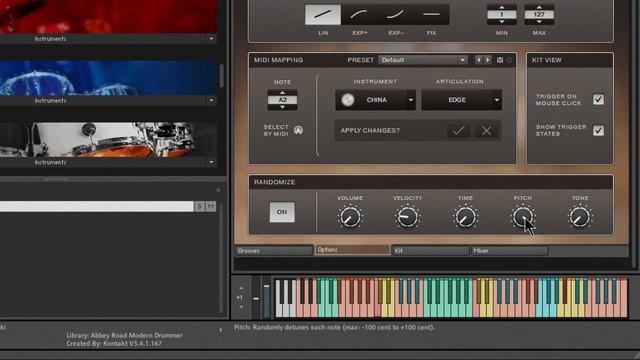This screenshot has width=640, height=360.
Task: Enable Select by MIDI icon
Action: tap(298, 130)
